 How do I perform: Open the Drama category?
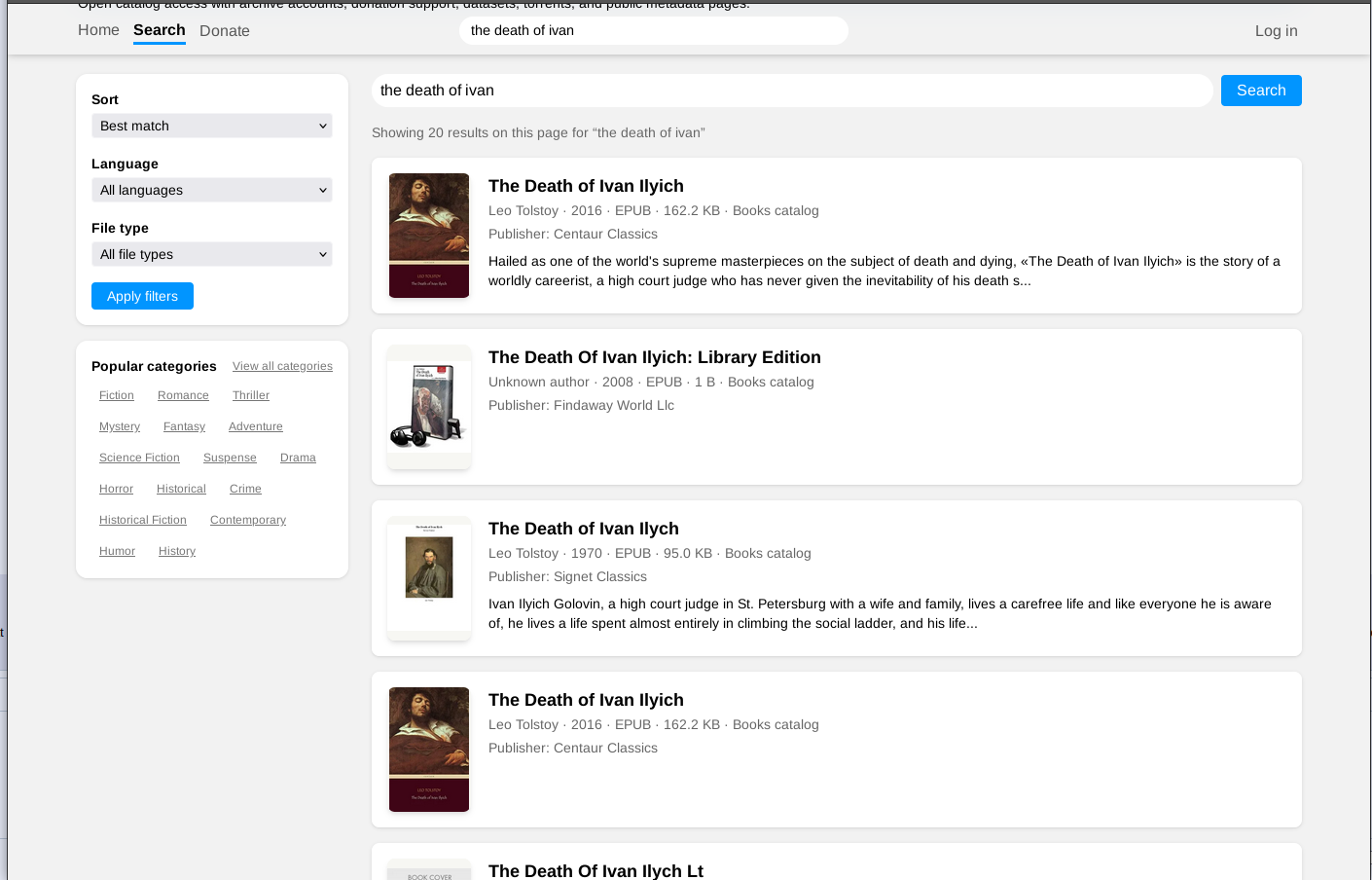coord(298,458)
